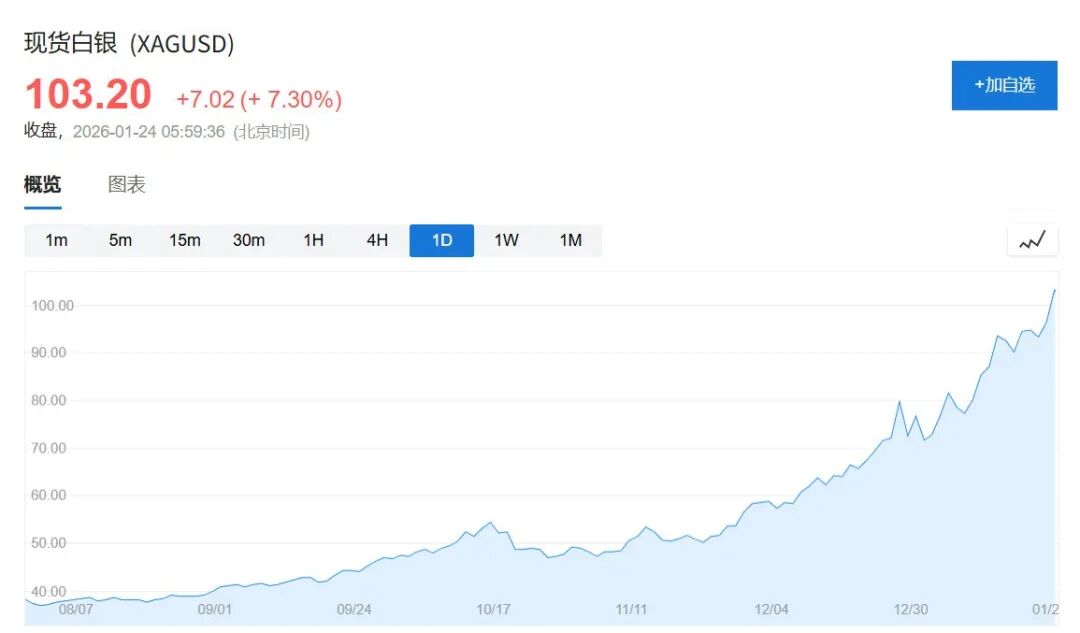Viewport: 1080px width, 633px height.
Task: Select the 5m timeframe
Action: (x=120, y=240)
